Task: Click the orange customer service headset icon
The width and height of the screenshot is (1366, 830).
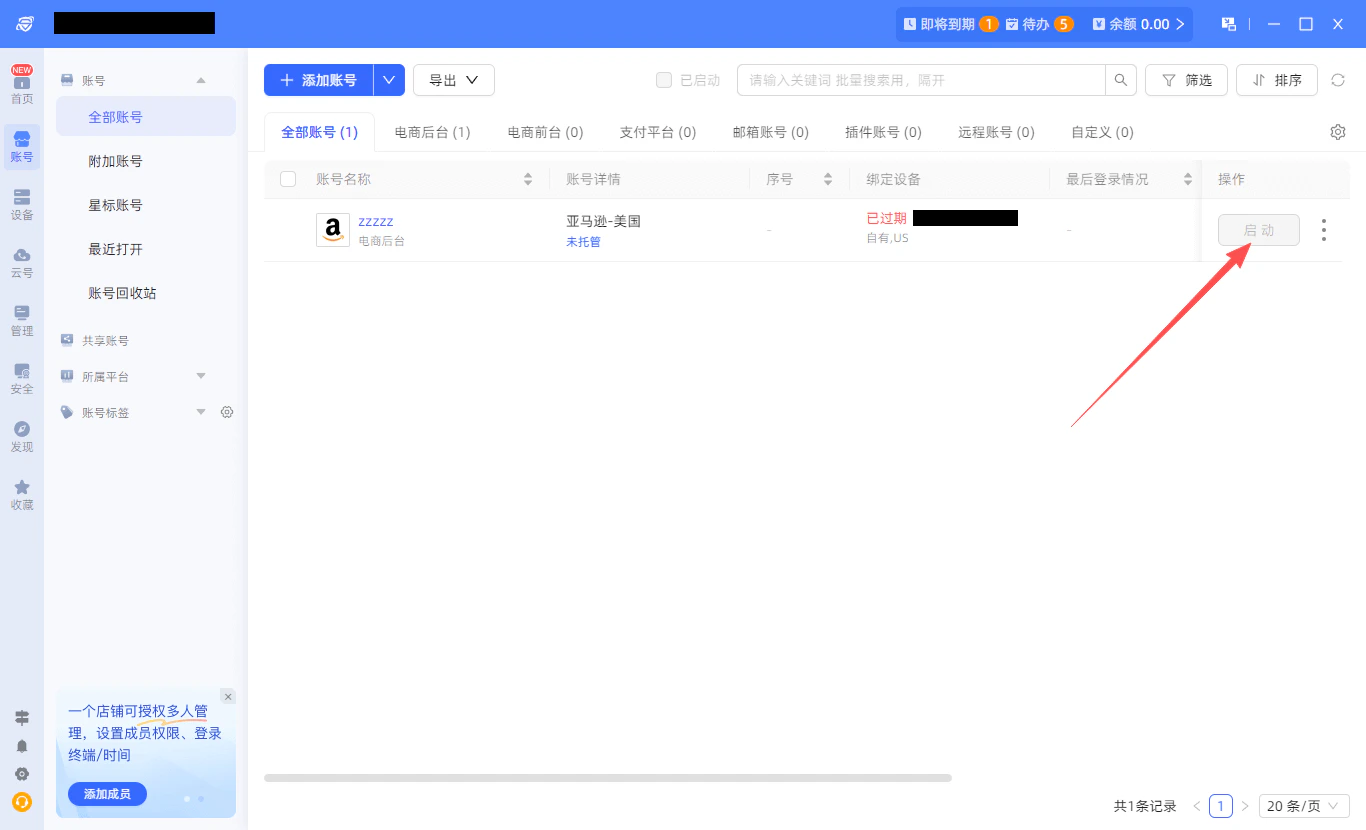Action: pos(22,802)
